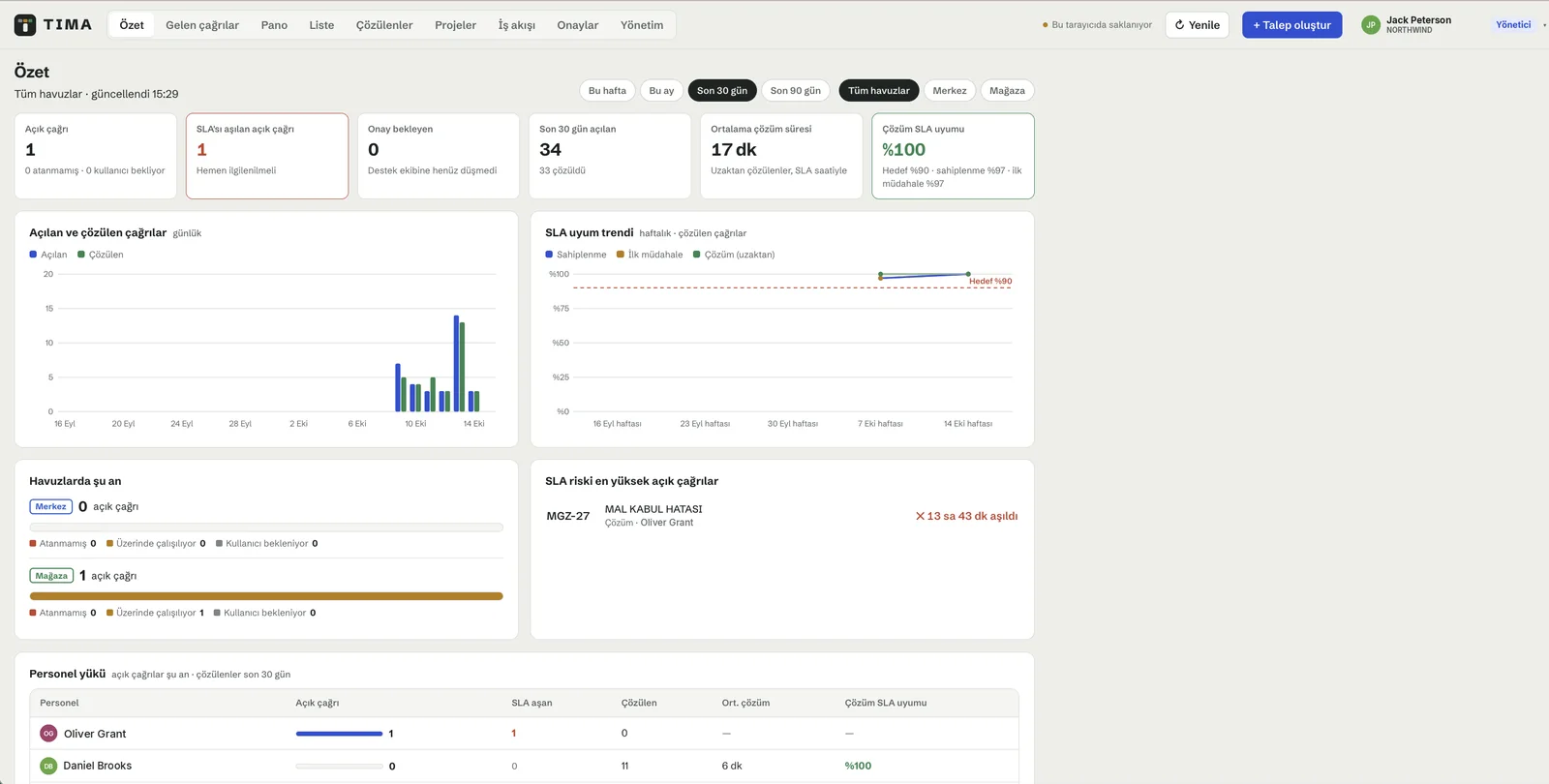Image resolution: width=1549 pixels, height=784 pixels.
Task: Click the Talep oluştur button
Action: [x=1292, y=25]
